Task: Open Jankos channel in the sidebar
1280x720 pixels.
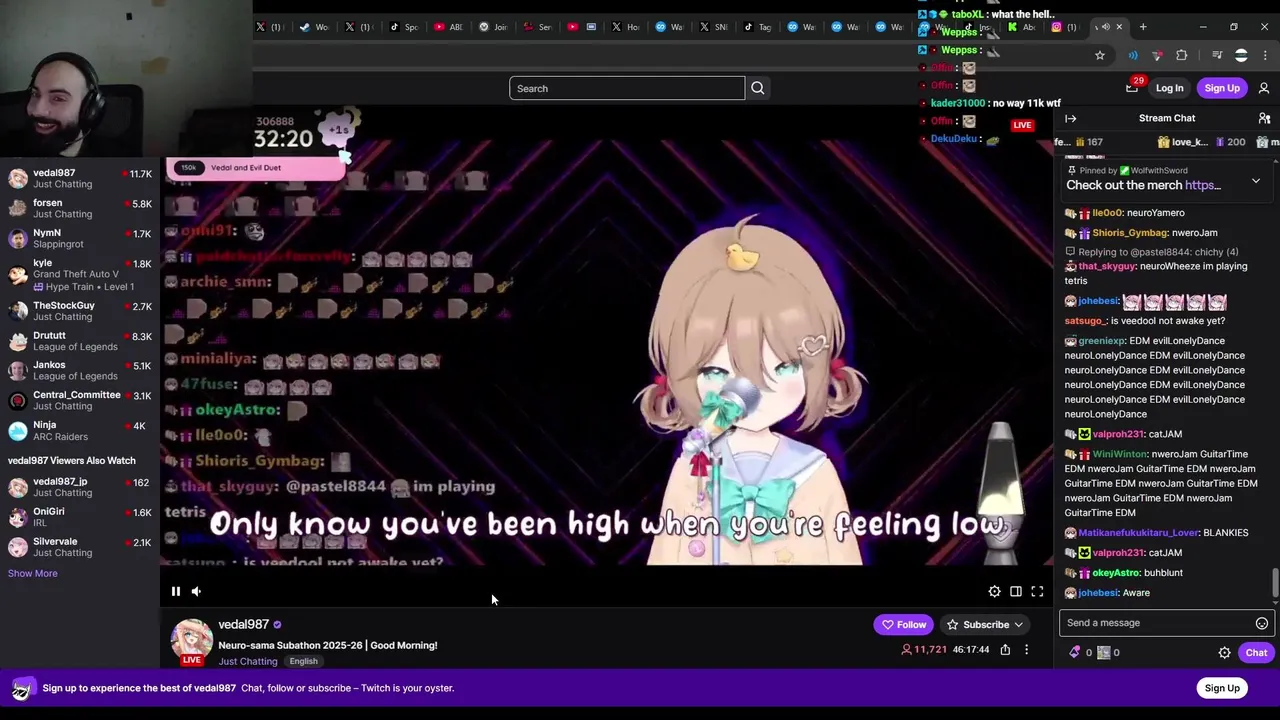Action: (x=80, y=370)
